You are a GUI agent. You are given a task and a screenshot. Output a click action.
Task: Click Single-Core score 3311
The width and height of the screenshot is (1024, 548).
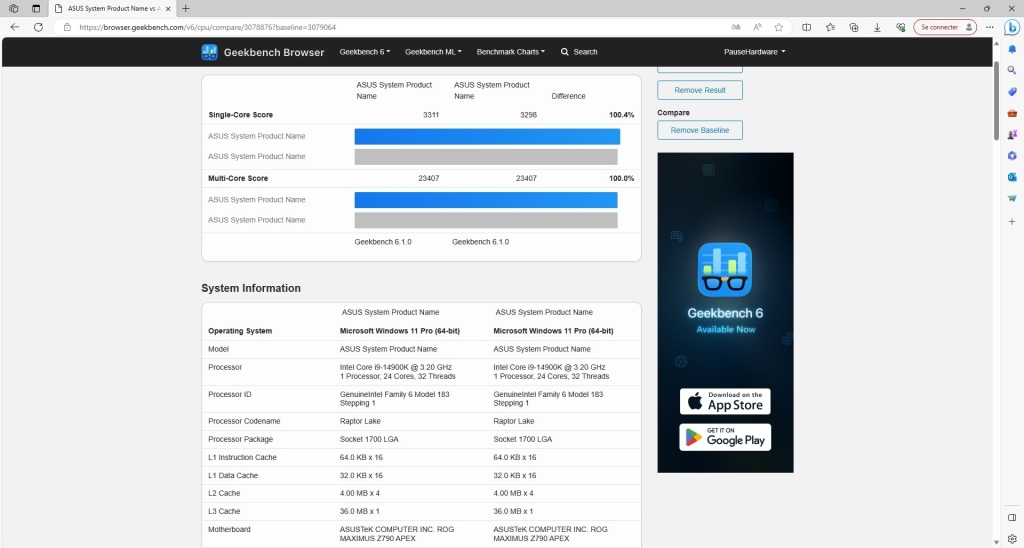coord(430,115)
